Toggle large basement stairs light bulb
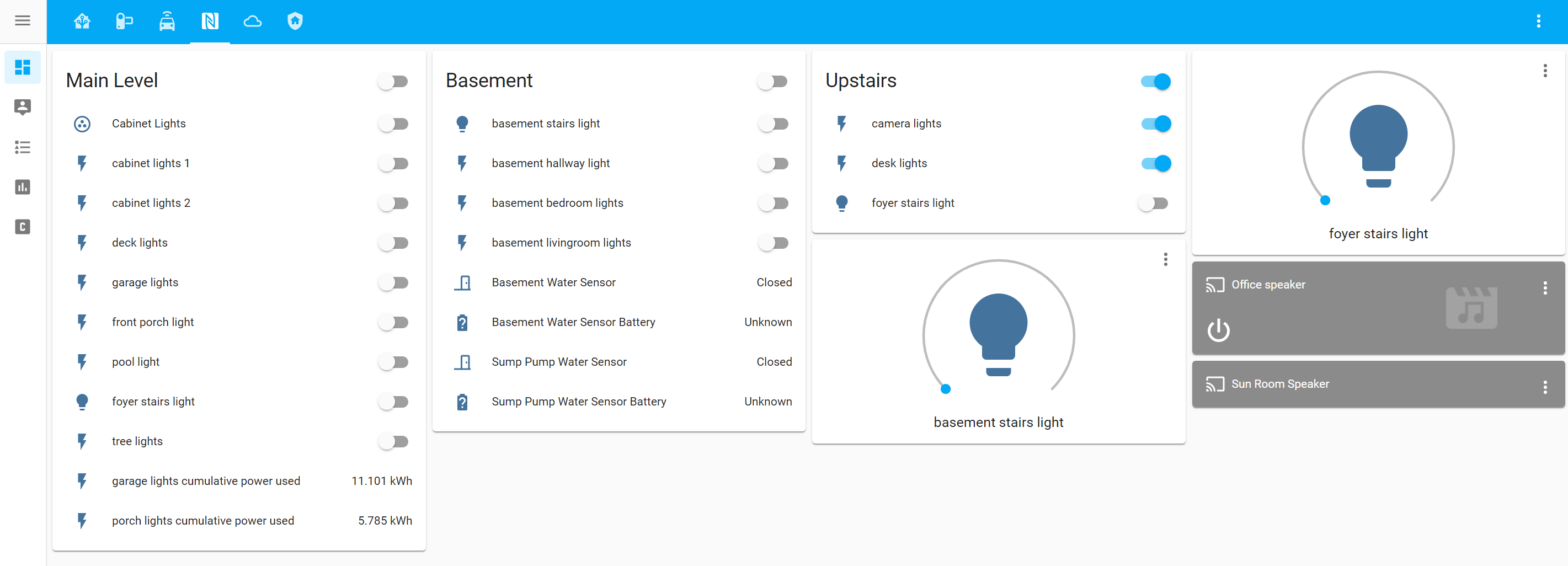 click(998, 334)
